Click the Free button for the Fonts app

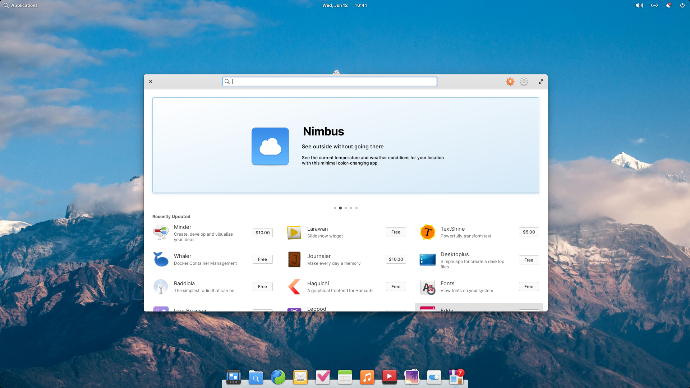coord(529,287)
